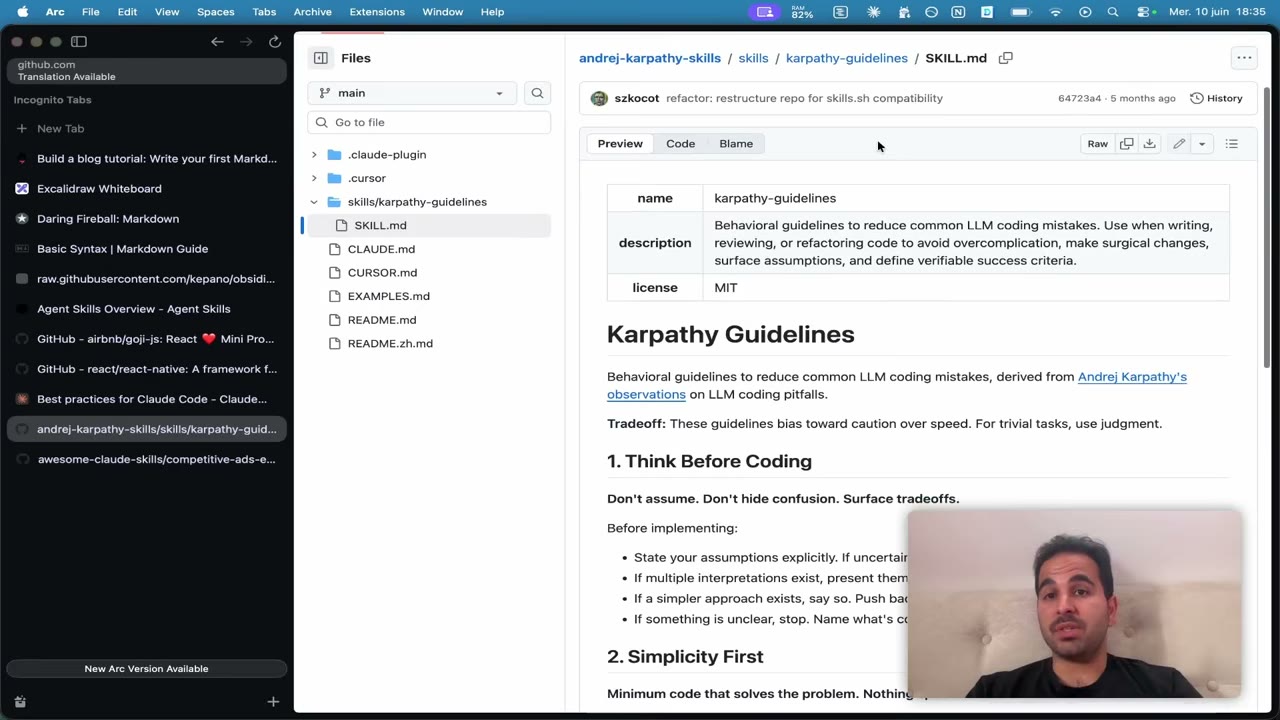
Task: Open the main branch dropdown
Action: pos(412,93)
